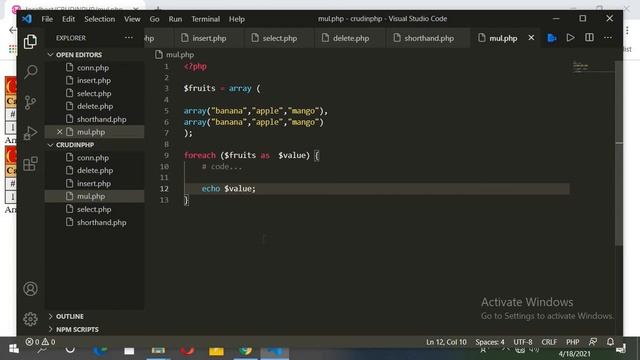Open the View menu
Viewport: 640px width, 360px height.
click(132, 19)
